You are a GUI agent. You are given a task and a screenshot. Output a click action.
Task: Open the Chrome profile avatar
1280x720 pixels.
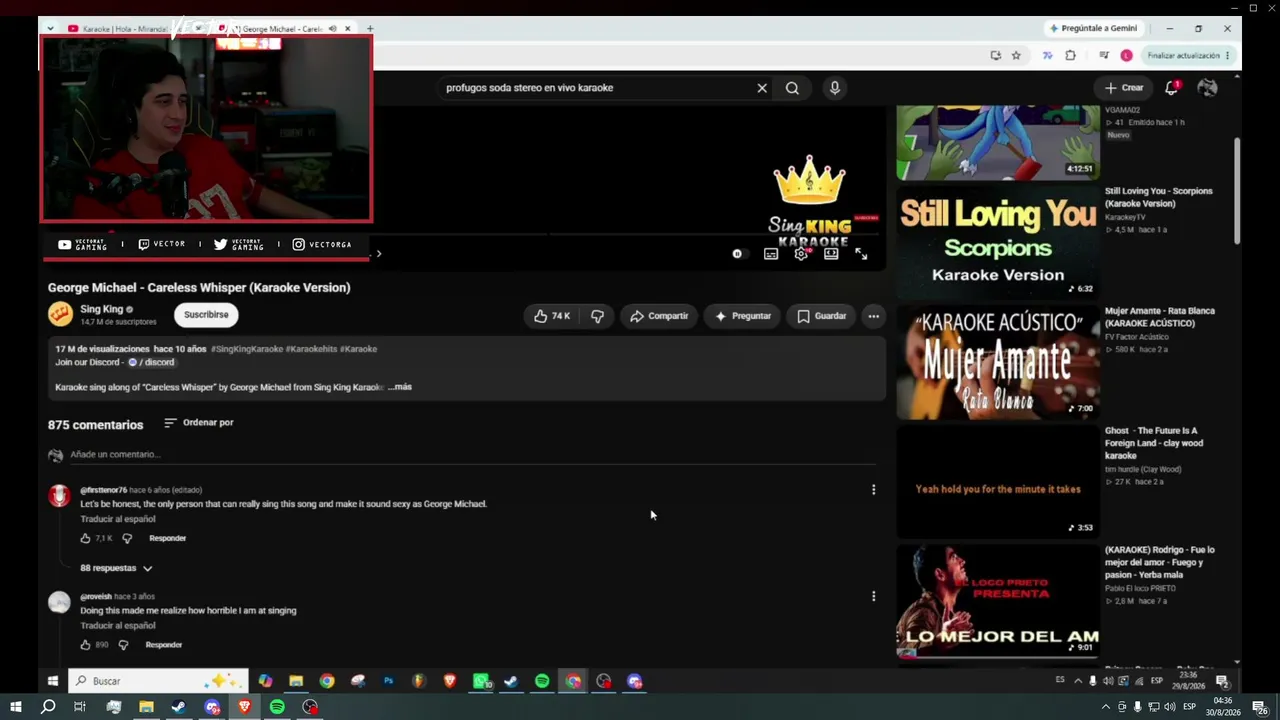(x=1126, y=56)
